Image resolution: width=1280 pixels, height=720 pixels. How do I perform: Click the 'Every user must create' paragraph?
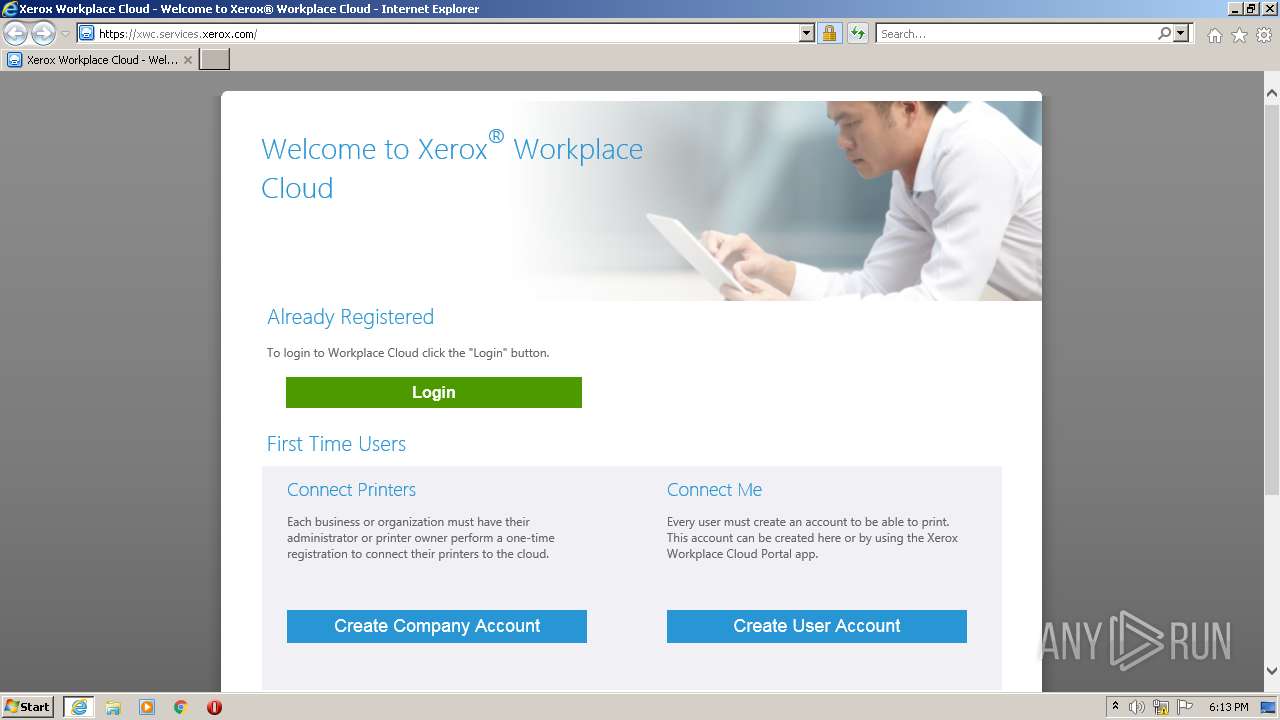pyautogui.click(x=812, y=538)
